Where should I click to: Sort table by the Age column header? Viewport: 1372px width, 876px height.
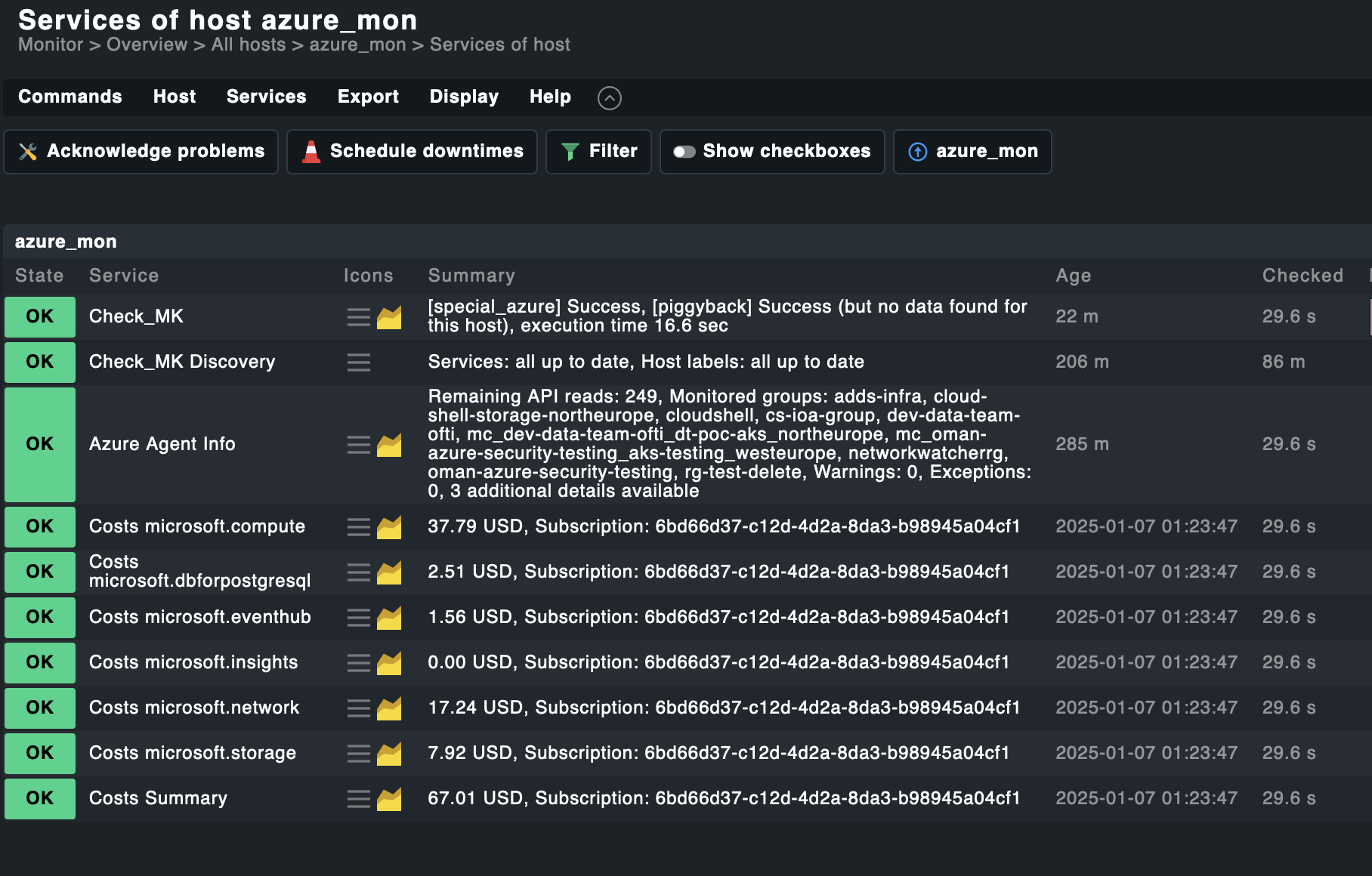(x=1073, y=276)
